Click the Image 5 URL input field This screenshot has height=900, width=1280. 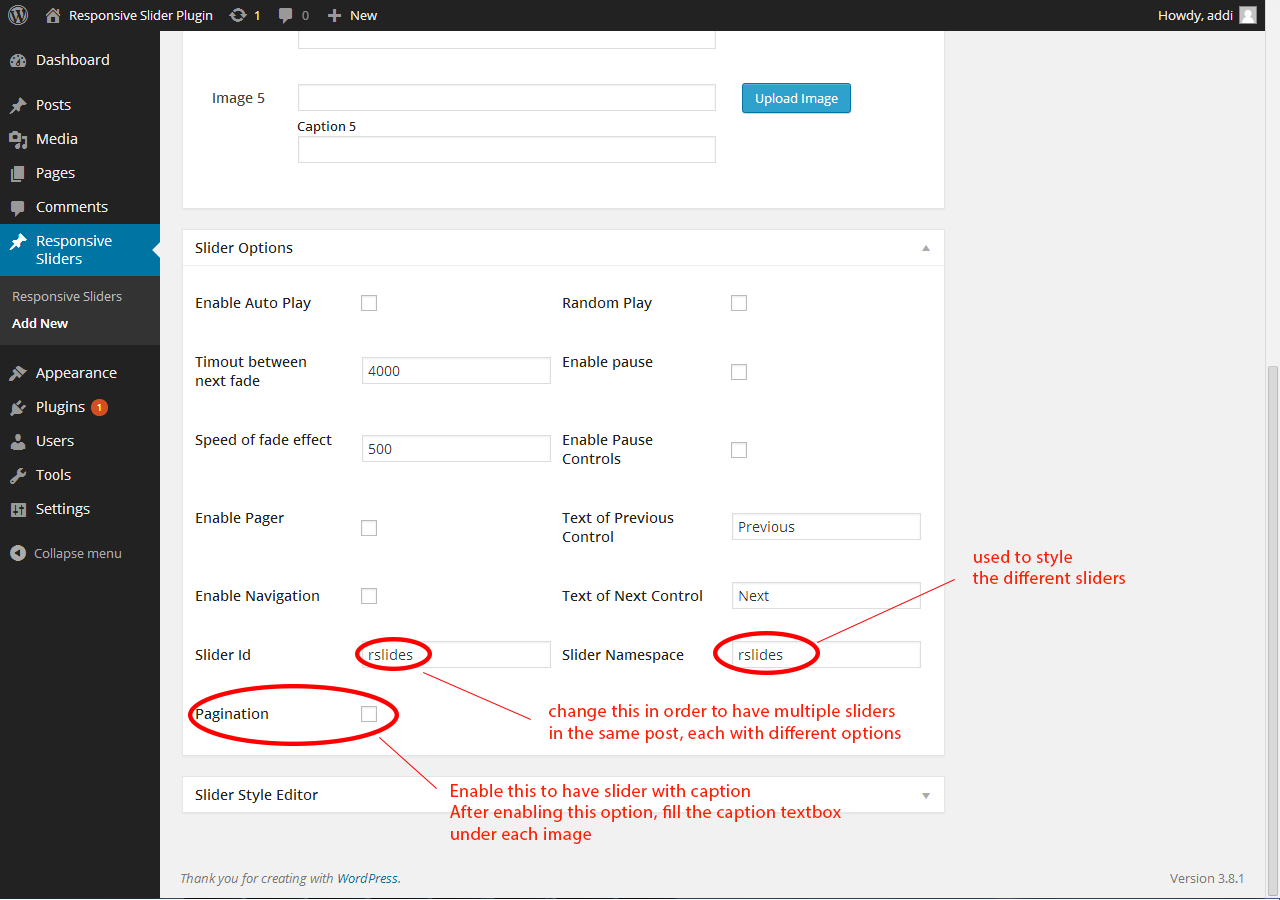coord(507,97)
